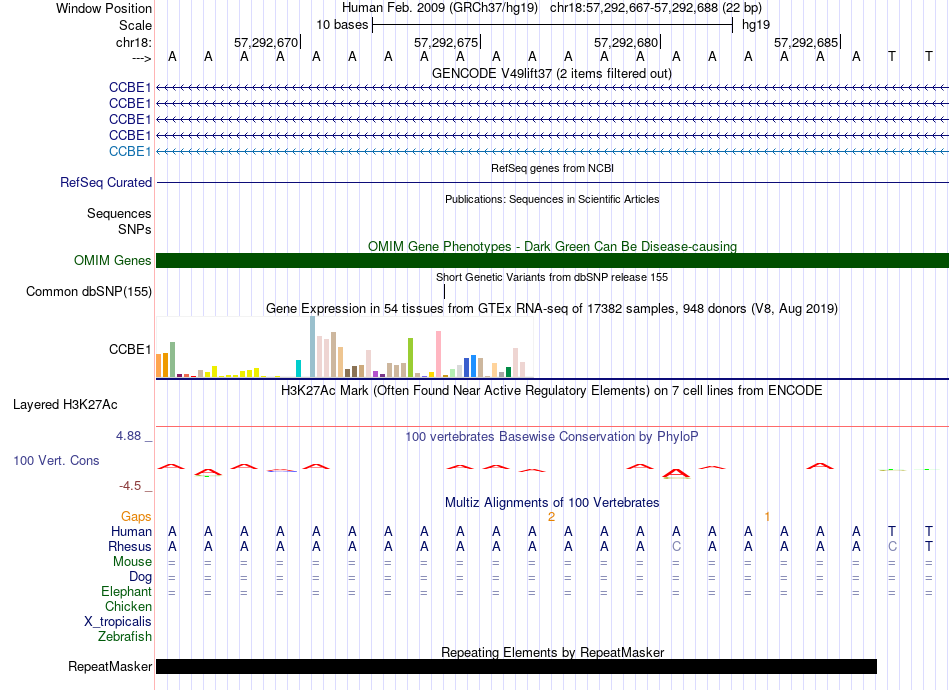950x690 pixels.
Task: Click the dbSNP variant tick mark
Action: (x=444, y=291)
